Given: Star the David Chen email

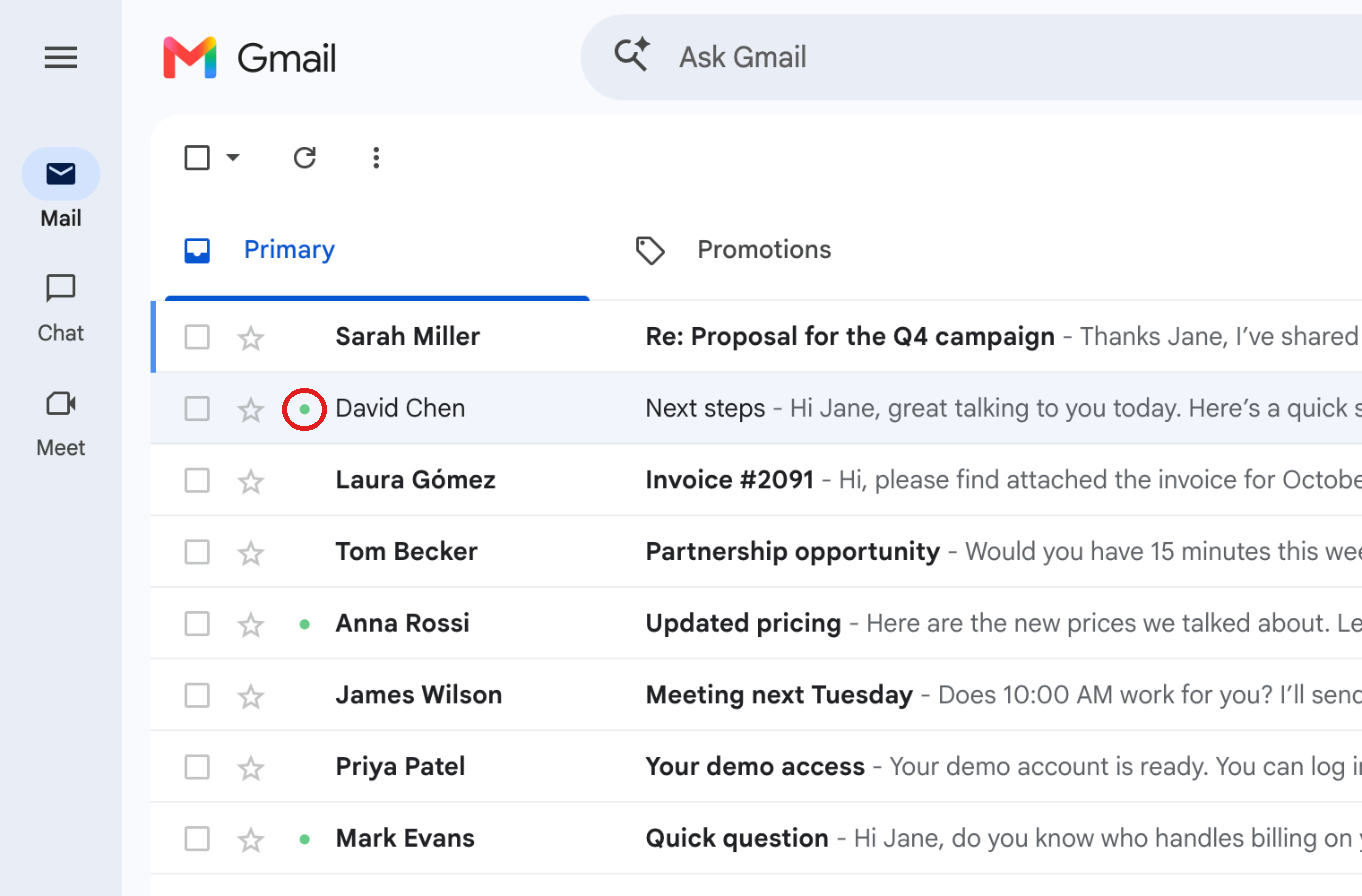Looking at the screenshot, I should (x=250, y=409).
